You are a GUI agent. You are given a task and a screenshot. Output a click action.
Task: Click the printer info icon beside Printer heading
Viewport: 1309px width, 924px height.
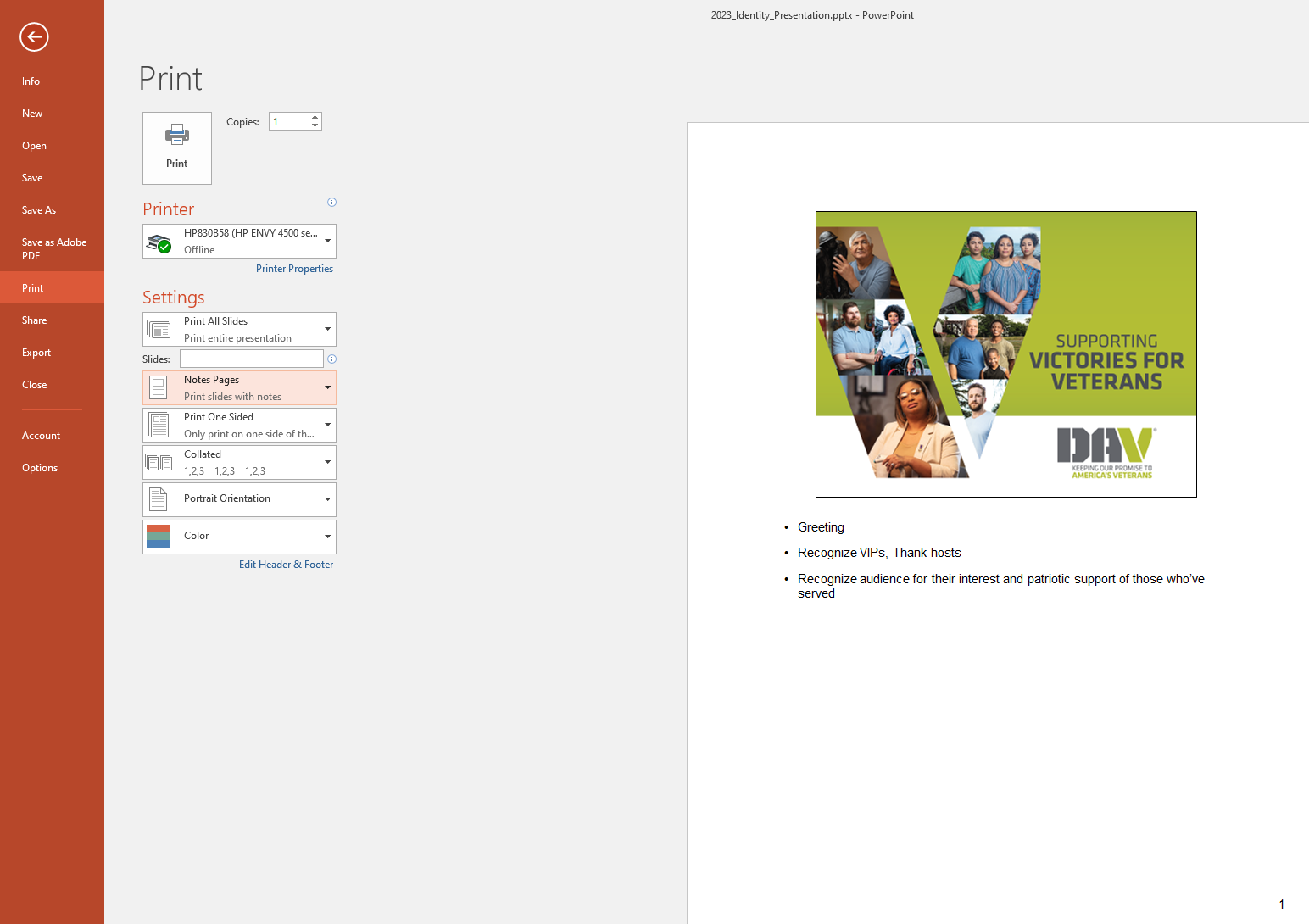coord(331,202)
